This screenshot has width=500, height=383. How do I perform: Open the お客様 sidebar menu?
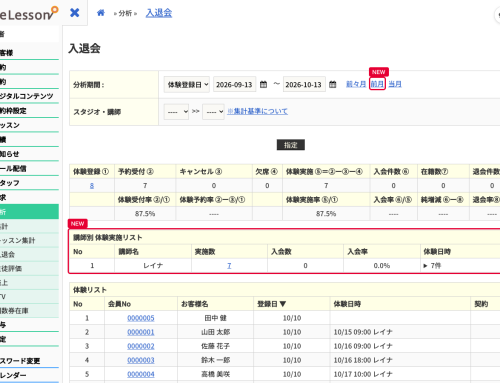pos(29,53)
